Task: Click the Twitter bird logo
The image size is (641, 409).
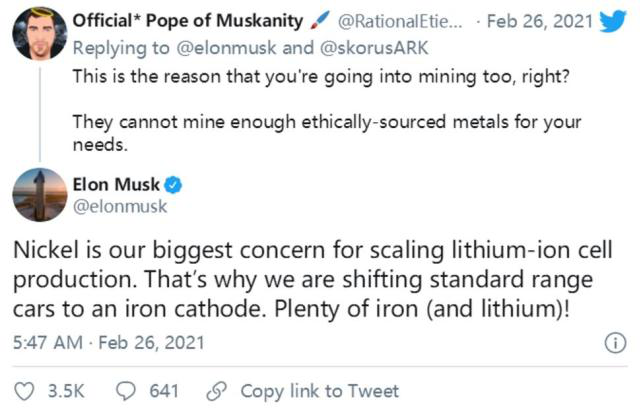Action: pos(612,20)
